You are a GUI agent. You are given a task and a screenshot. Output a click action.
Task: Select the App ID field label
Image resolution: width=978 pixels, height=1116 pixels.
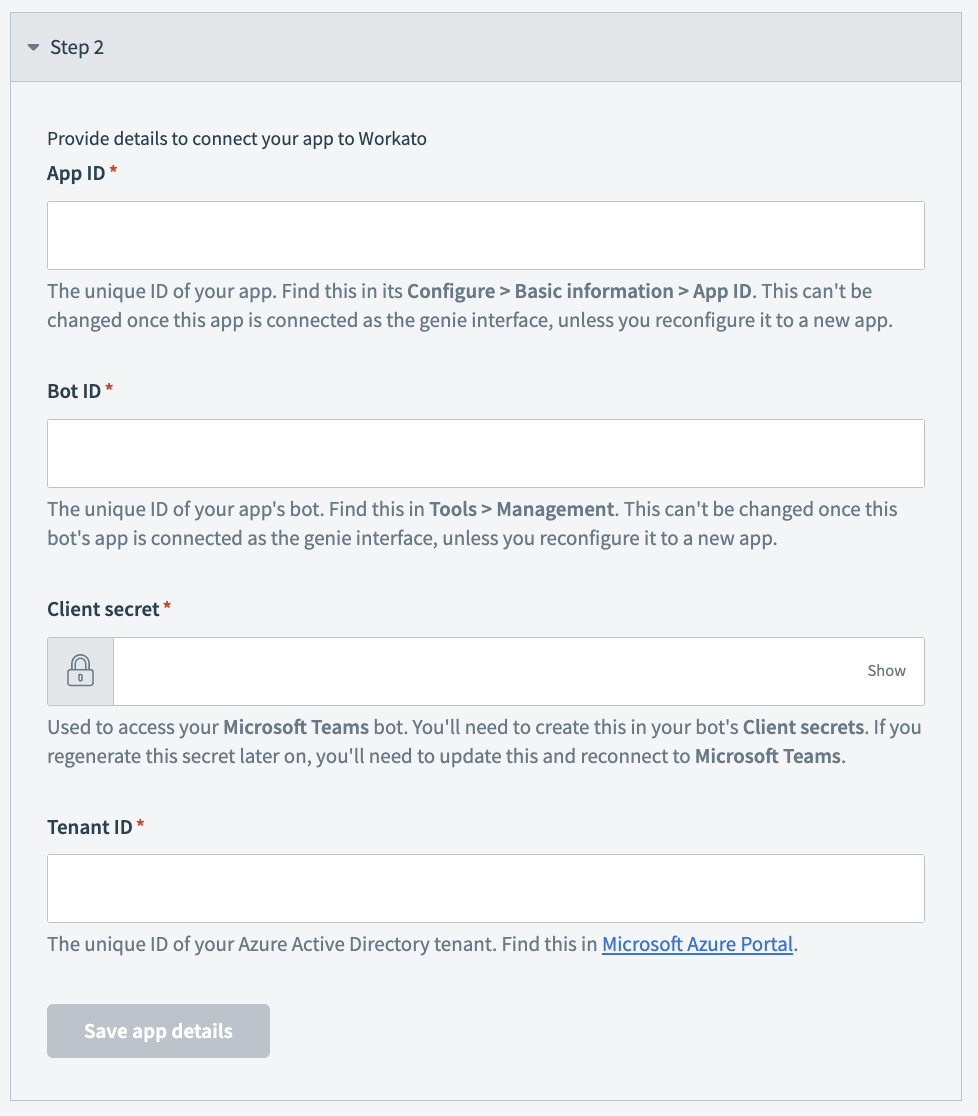click(74, 172)
